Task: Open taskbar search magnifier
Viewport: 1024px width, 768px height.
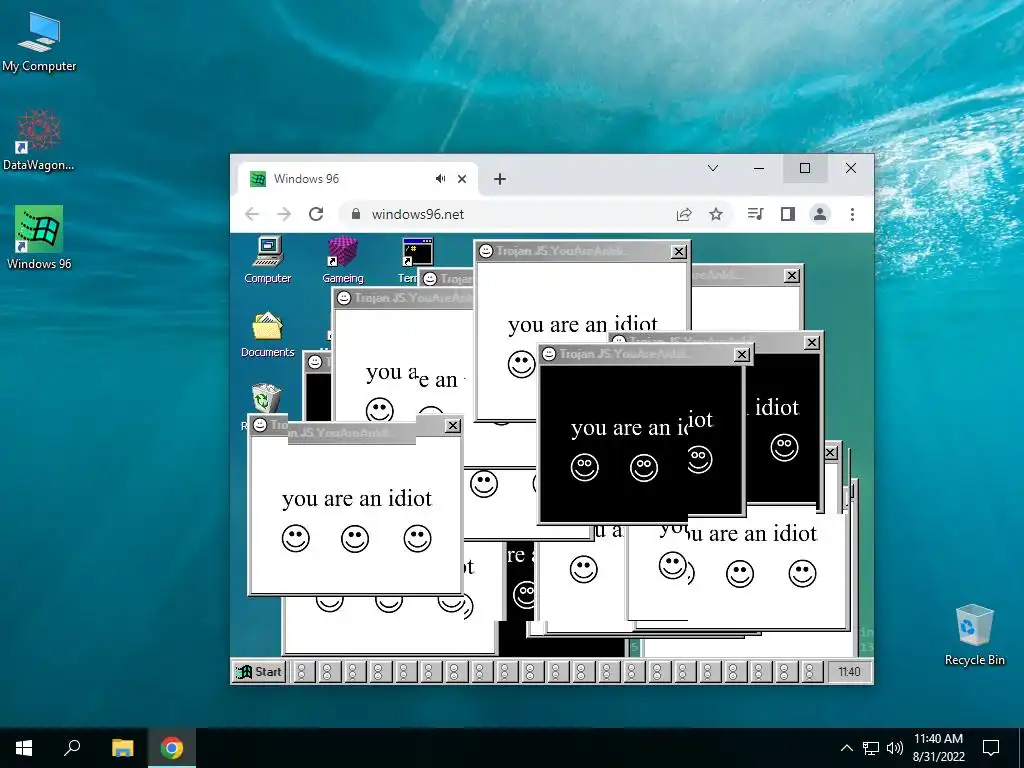Action: tap(72, 748)
